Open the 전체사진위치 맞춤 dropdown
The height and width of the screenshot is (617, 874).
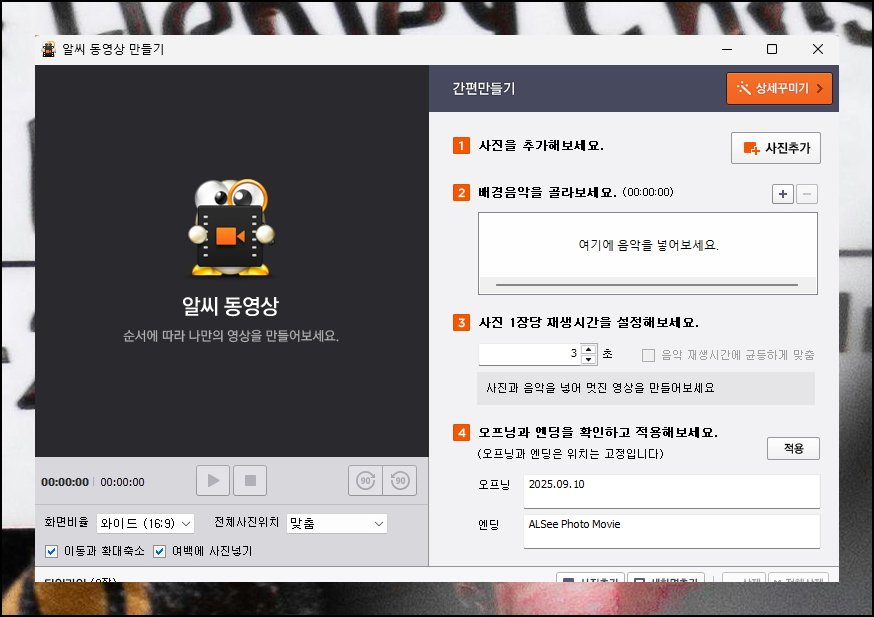(x=337, y=523)
